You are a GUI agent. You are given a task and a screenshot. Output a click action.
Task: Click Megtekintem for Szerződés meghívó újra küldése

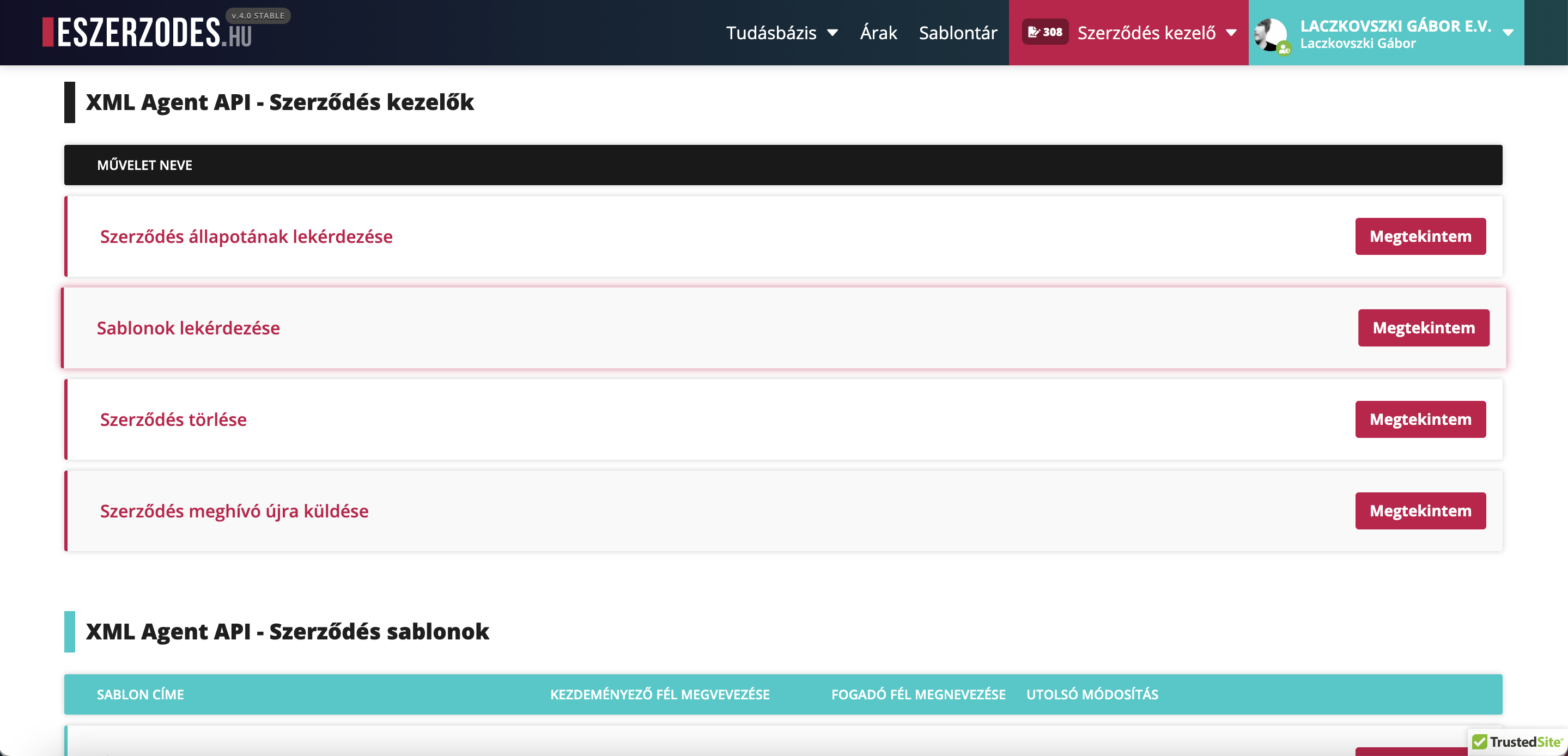1420,511
